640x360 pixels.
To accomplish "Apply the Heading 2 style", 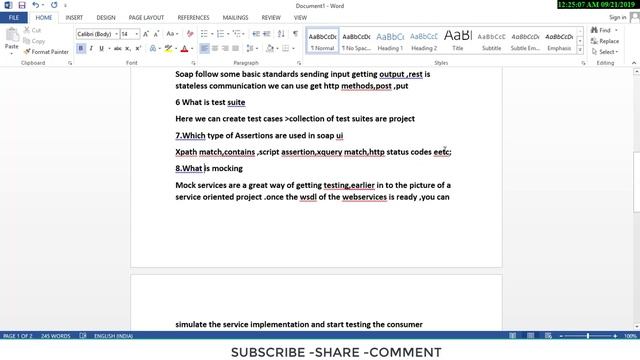I will 424,41.
